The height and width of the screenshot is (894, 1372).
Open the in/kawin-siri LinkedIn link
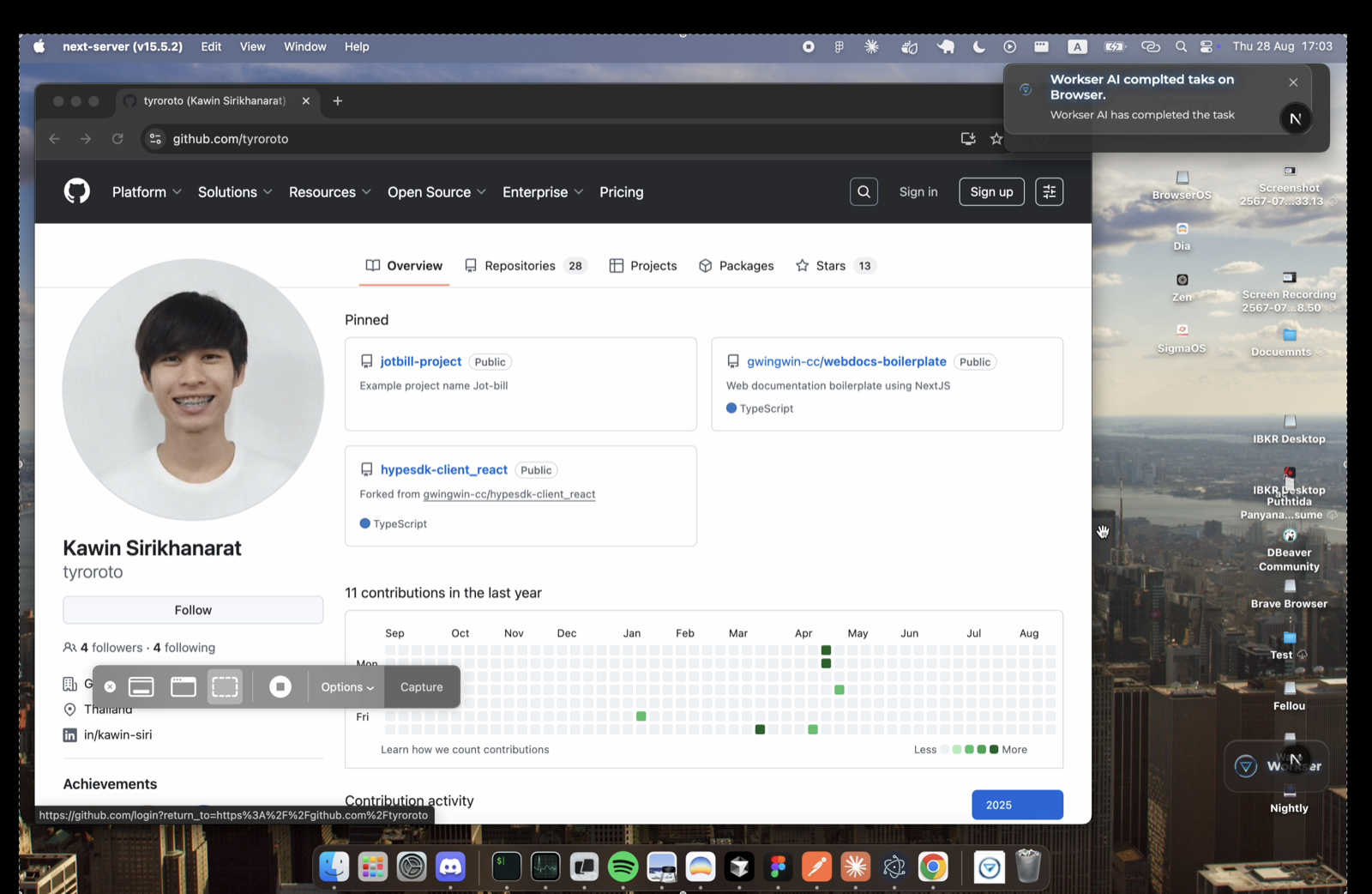tap(118, 734)
